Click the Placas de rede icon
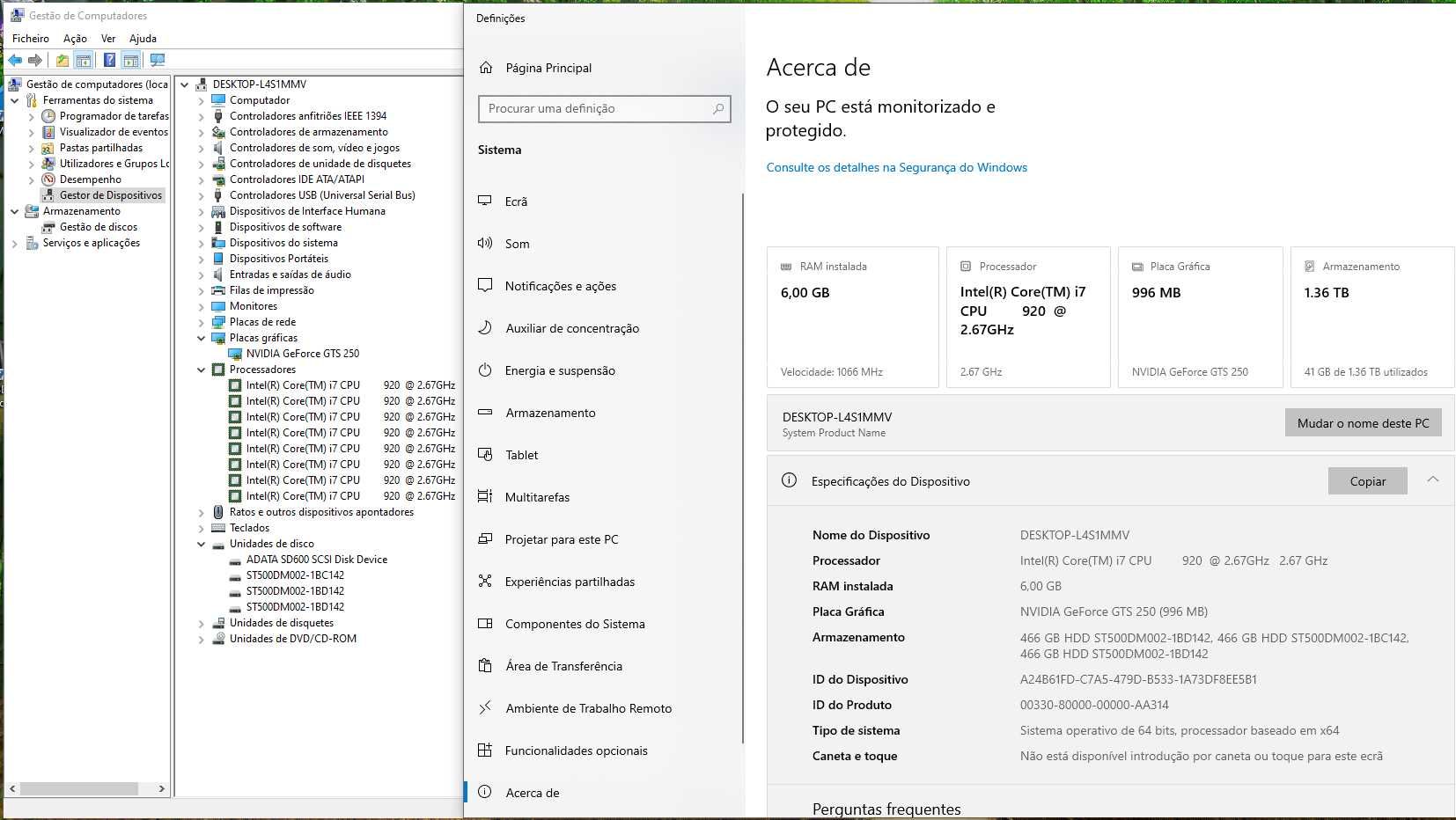 pos(218,322)
